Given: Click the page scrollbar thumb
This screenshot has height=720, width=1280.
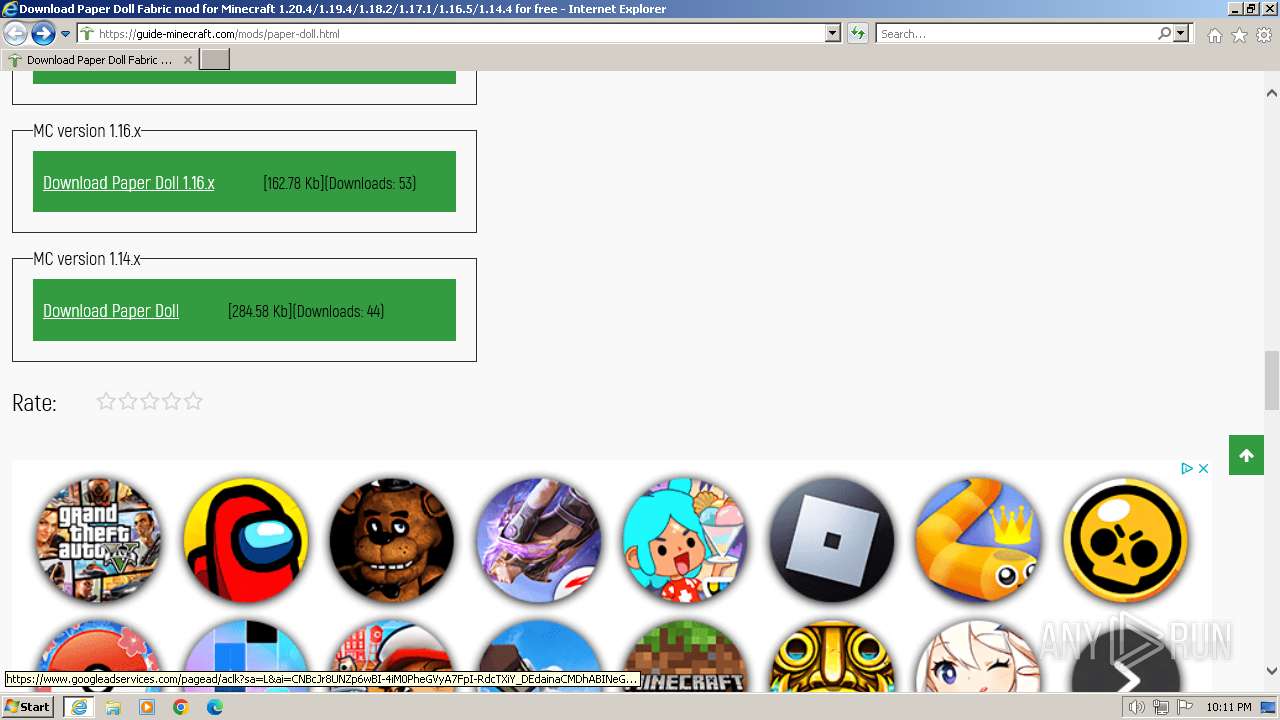Looking at the screenshot, I should (1272, 380).
